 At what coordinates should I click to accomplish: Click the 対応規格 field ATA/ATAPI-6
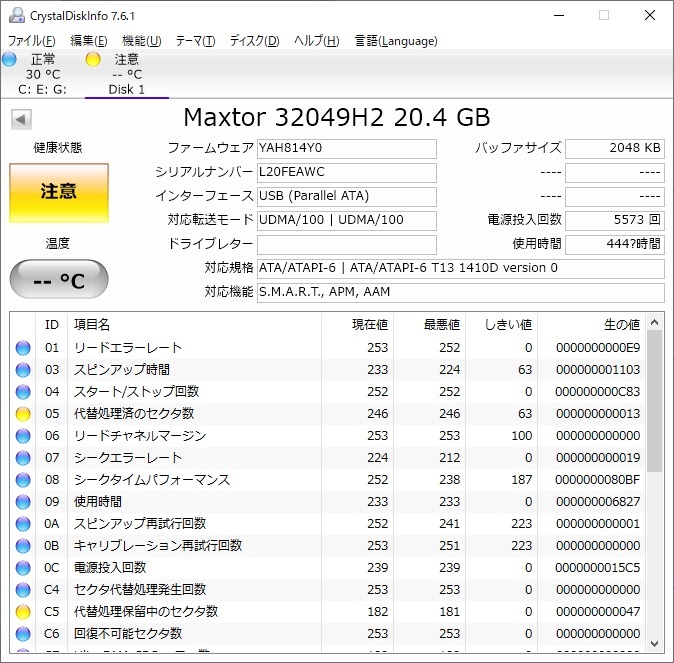[x=461, y=269]
